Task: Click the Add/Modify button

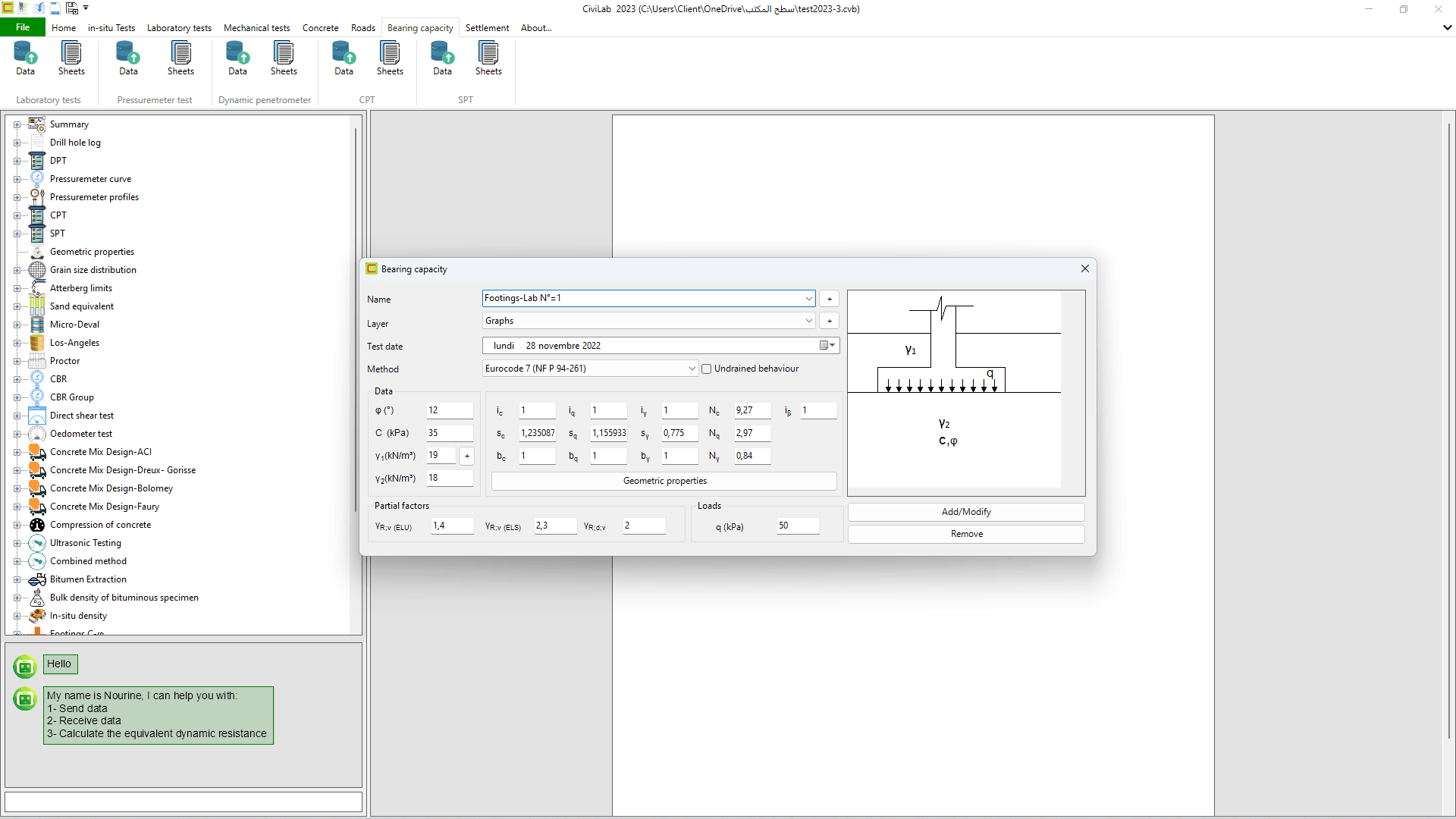Action: tap(966, 512)
